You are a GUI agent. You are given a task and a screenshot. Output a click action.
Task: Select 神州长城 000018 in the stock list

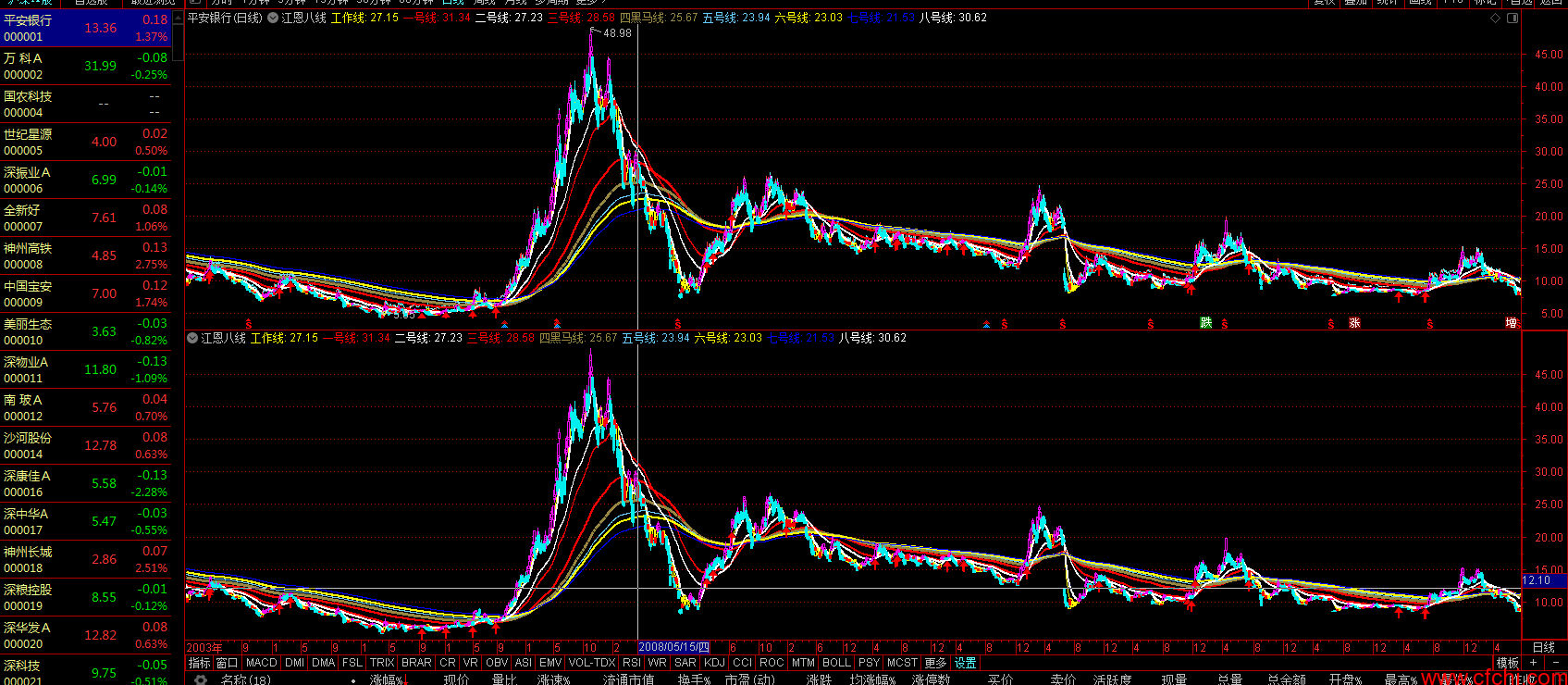86,559
